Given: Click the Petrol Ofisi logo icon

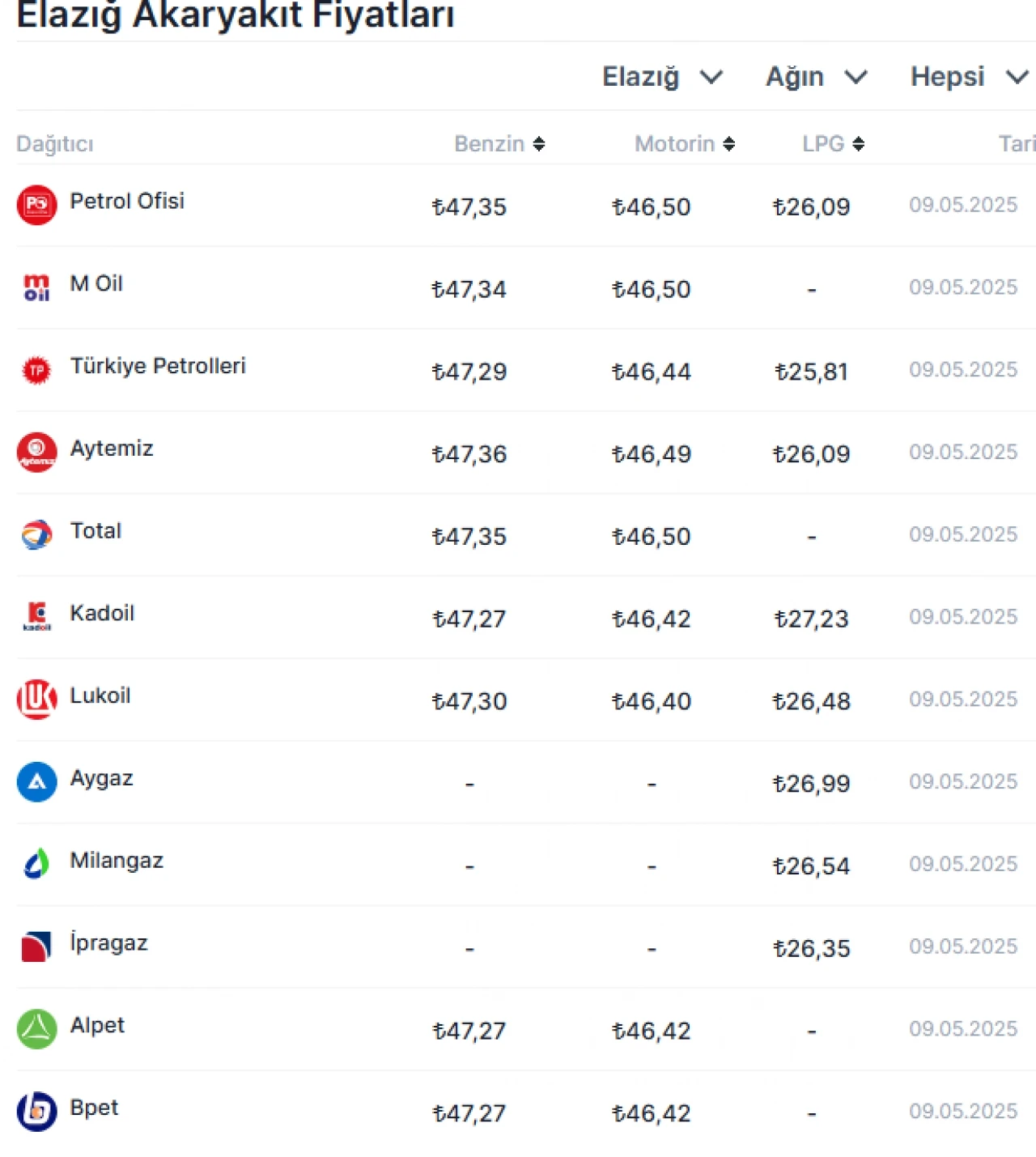Looking at the screenshot, I should (36, 205).
